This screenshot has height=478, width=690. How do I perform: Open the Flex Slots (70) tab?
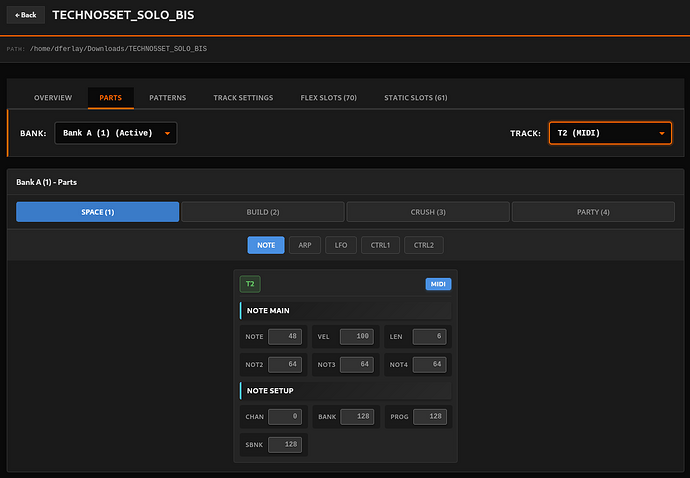click(x=328, y=98)
